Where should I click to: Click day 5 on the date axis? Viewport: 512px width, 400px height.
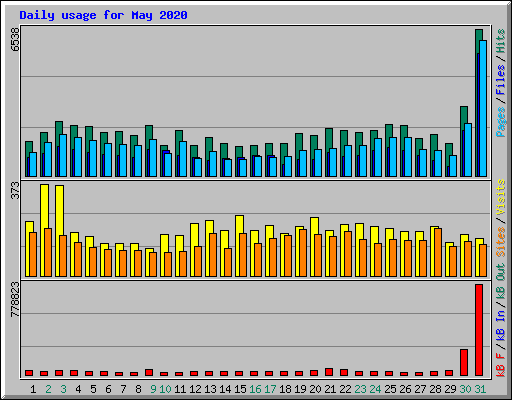[93, 389]
